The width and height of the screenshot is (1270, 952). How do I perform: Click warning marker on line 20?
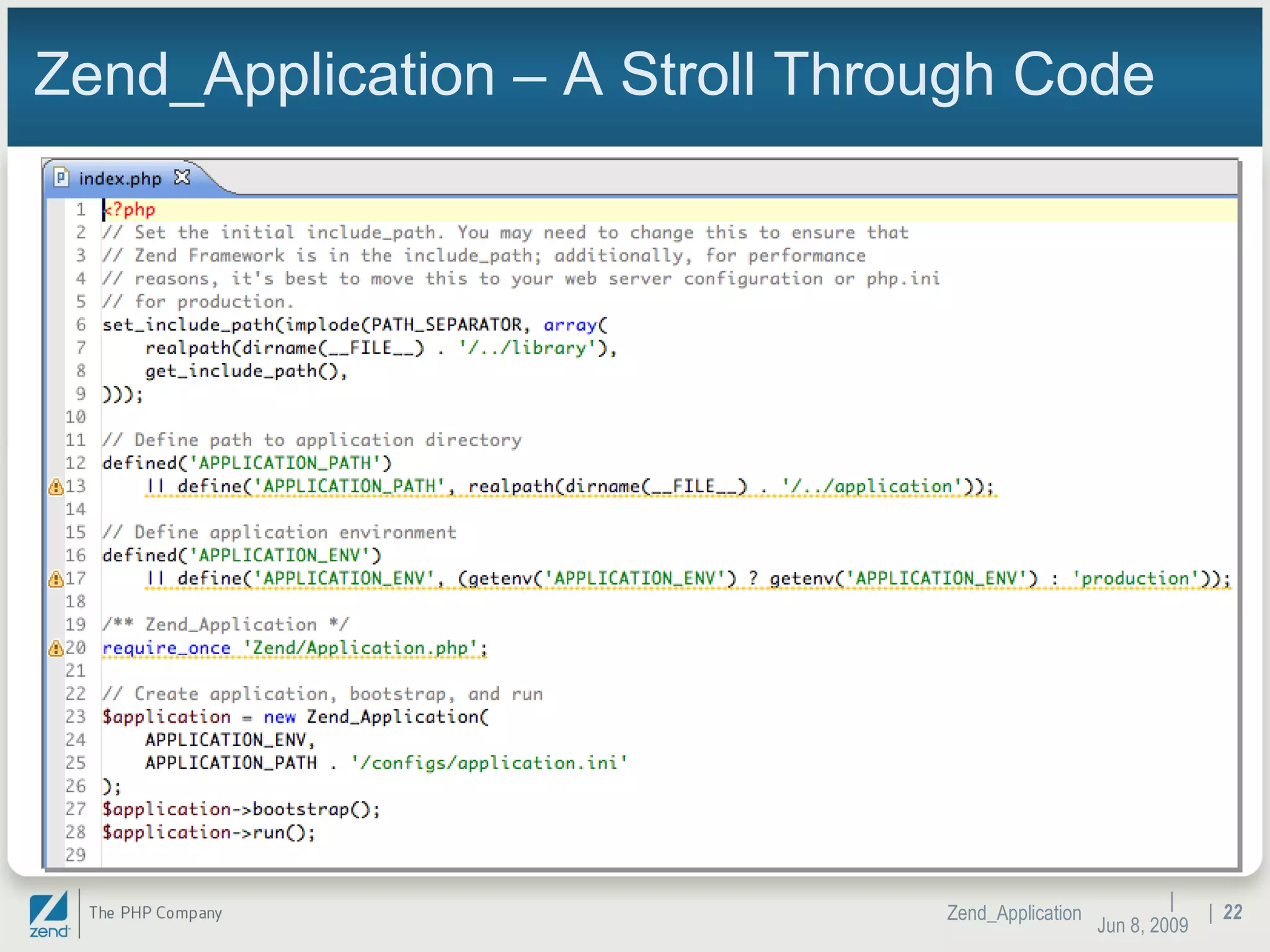coord(56,648)
